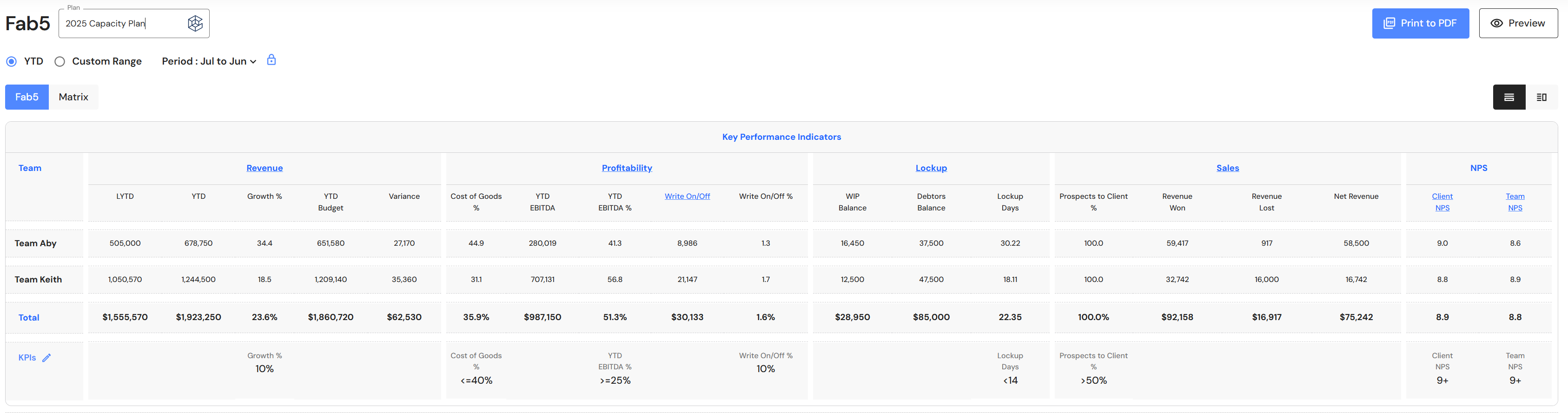The width and height of the screenshot is (1568, 413).
Task: Click the LYTD column header
Action: pyautogui.click(x=125, y=197)
